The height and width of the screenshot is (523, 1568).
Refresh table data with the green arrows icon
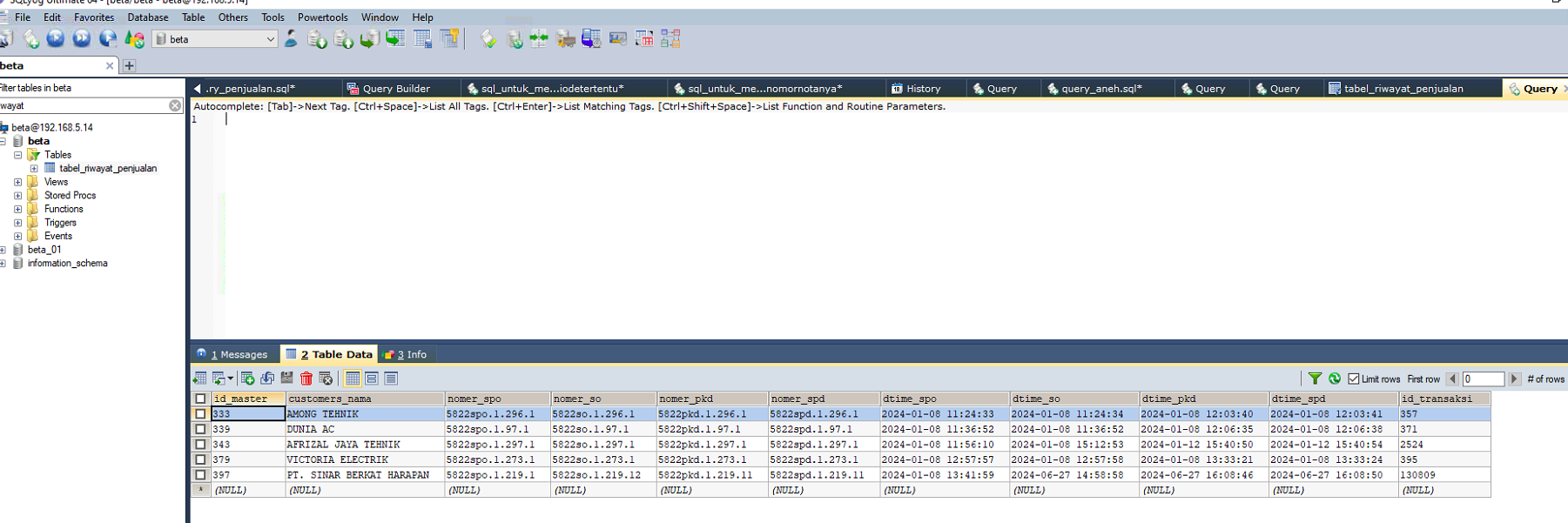[1334, 379]
